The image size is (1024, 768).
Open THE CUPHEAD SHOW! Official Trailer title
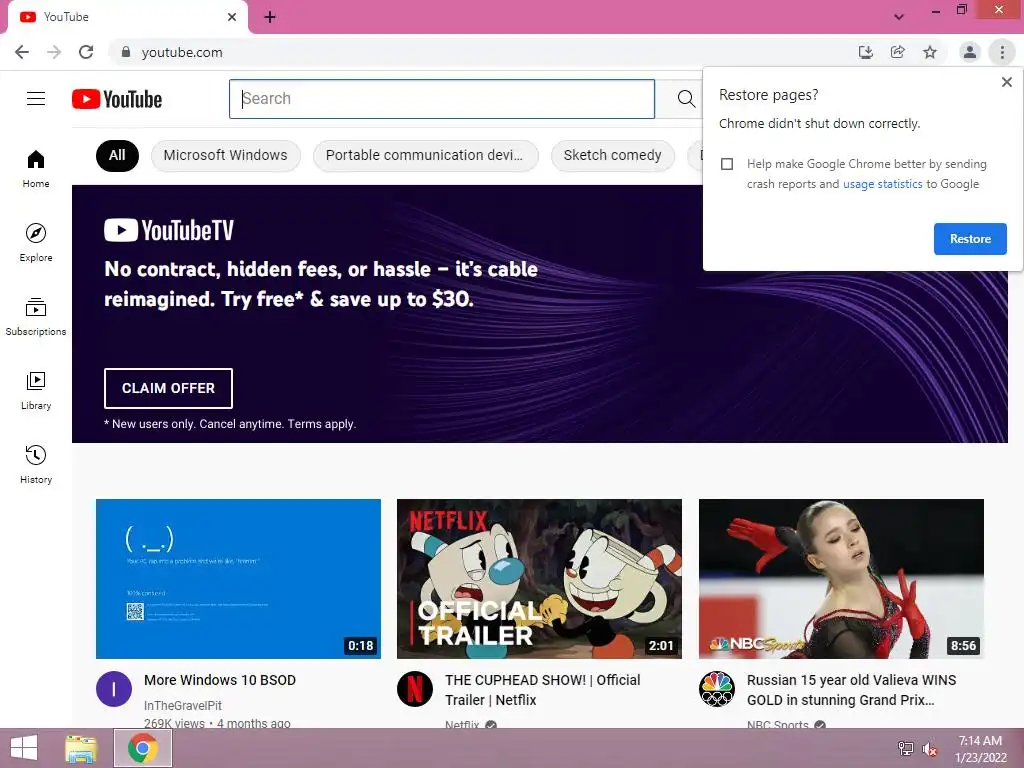[543, 690]
